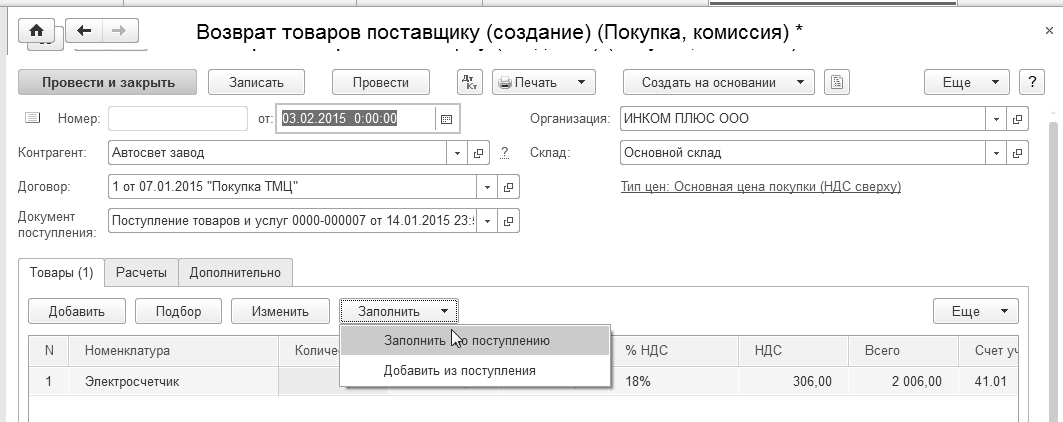Click the open icon for Организация
1063x422 pixels.
1018,119
